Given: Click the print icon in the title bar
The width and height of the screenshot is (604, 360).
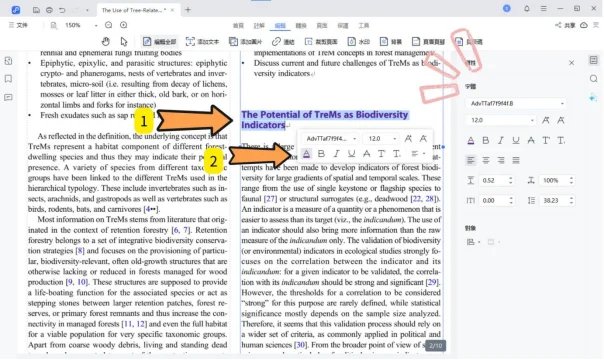Looking at the screenshot, I should [49, 10].
